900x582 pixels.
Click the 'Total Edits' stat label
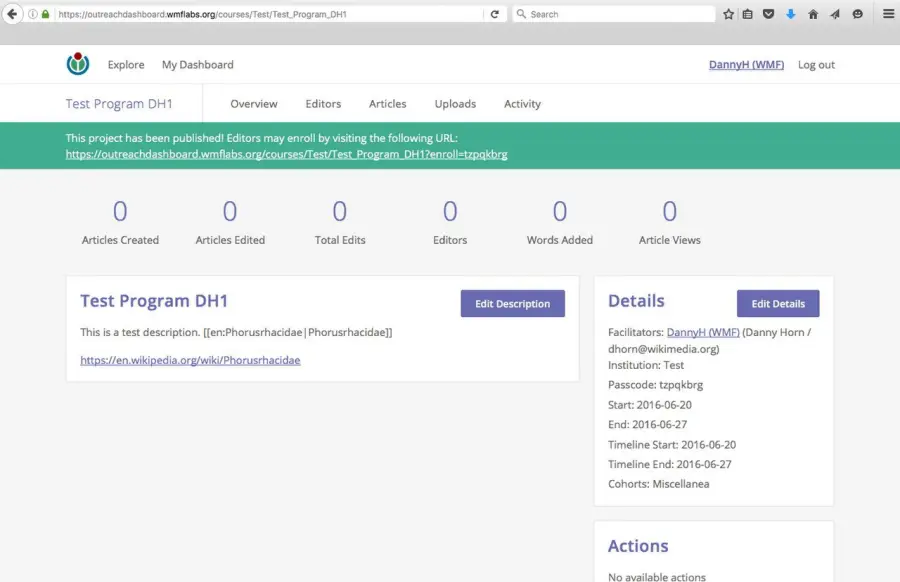pos(340,240)
